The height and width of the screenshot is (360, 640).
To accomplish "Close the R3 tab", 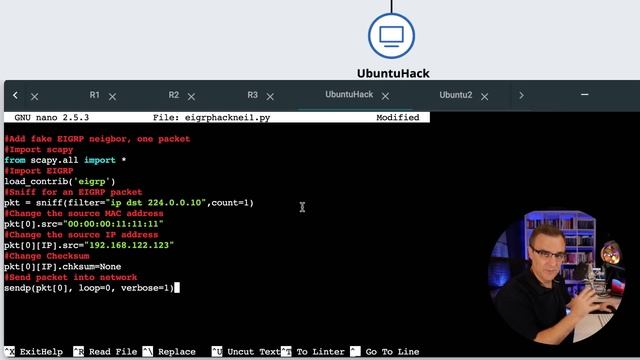I will tap(270, 97).
